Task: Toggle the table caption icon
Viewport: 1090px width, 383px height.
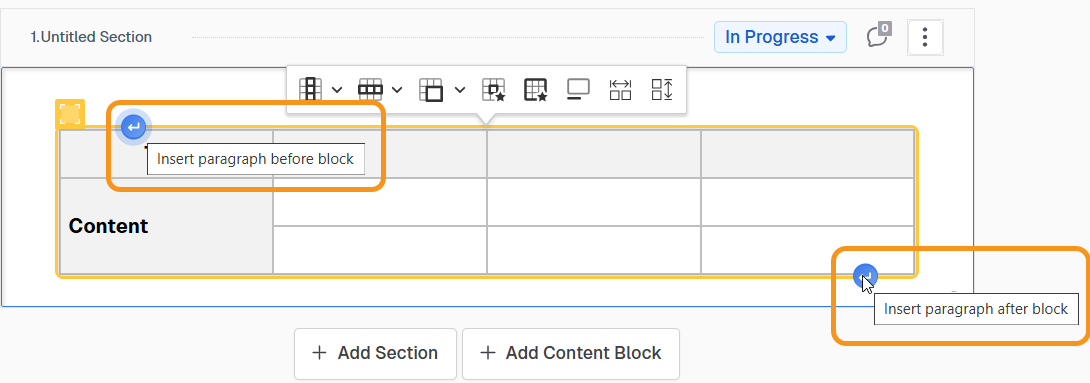Action: pos(578,90)
